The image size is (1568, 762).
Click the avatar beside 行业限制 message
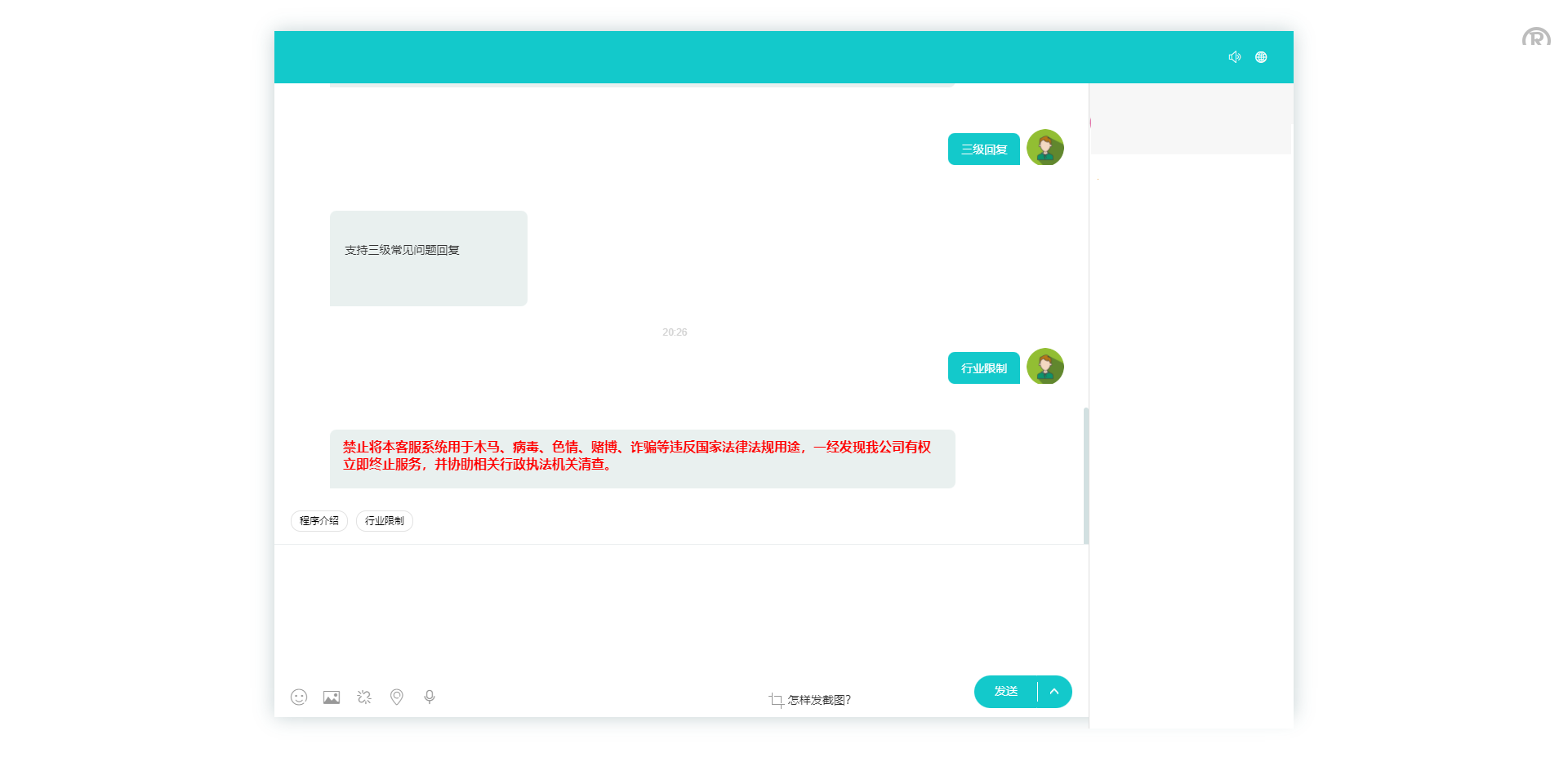pos(1045,367)
